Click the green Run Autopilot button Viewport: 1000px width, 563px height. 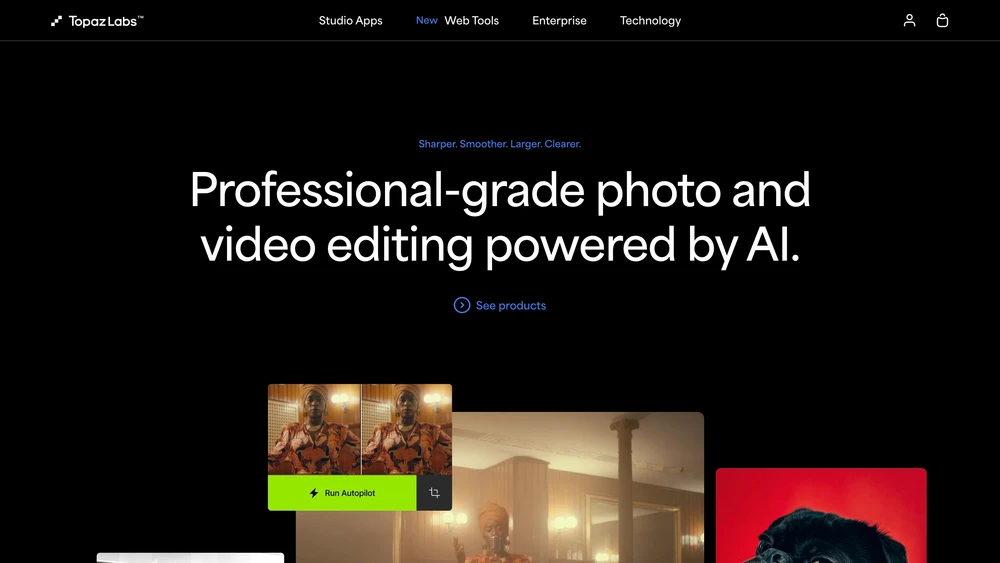342,492
